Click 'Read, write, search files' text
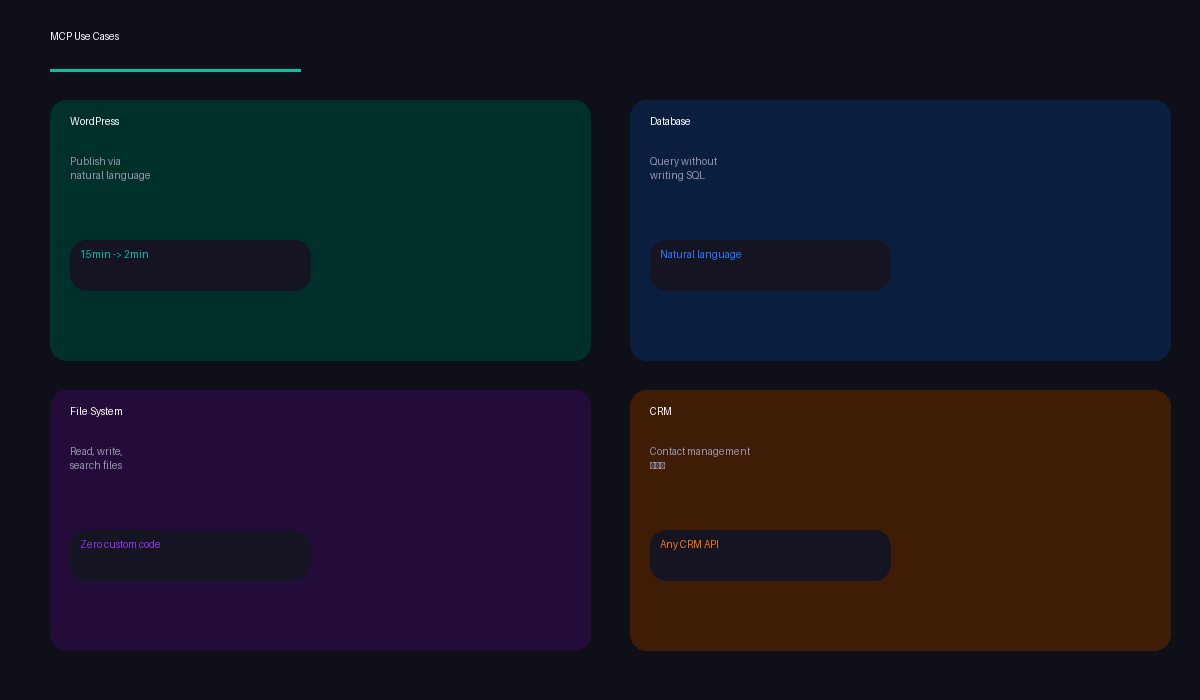1200x700 pixels. 96,458
